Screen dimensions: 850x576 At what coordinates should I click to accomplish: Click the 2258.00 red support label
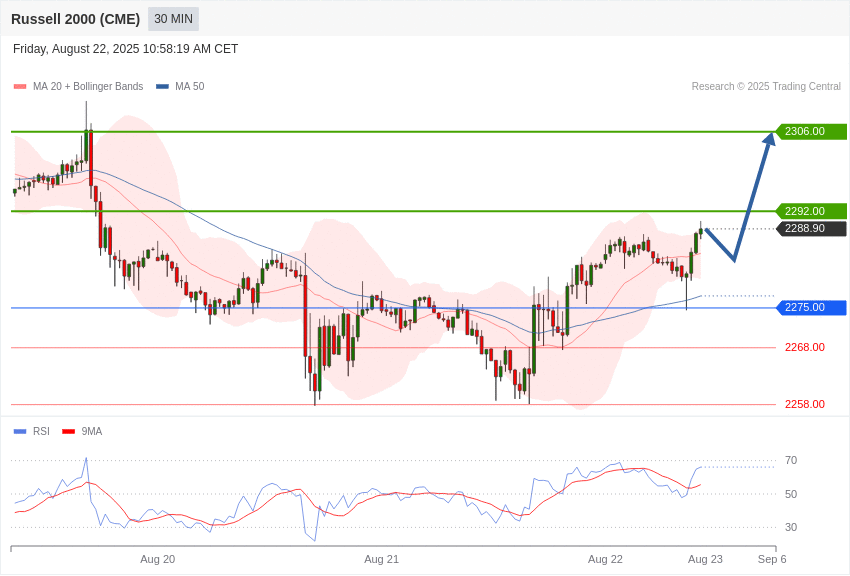pyautogui.click(x=804, y=404)
